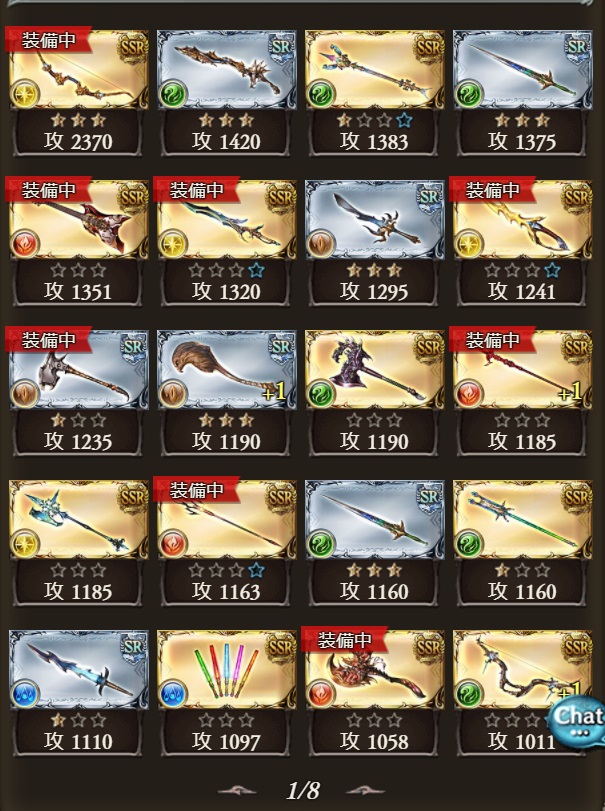Viewport: 605px width, 811px height.
Task: Go to next page arrow beside 1/8
Action: tap(366, 790)
